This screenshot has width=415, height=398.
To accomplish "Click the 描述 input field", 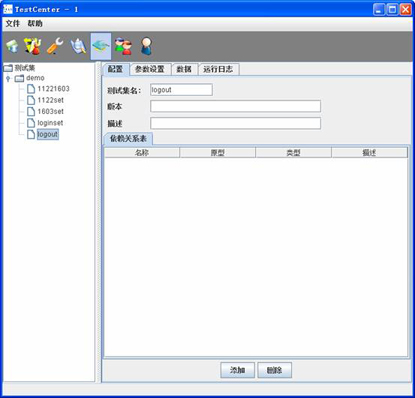I will pyautogui.click(x=235, y=123).
